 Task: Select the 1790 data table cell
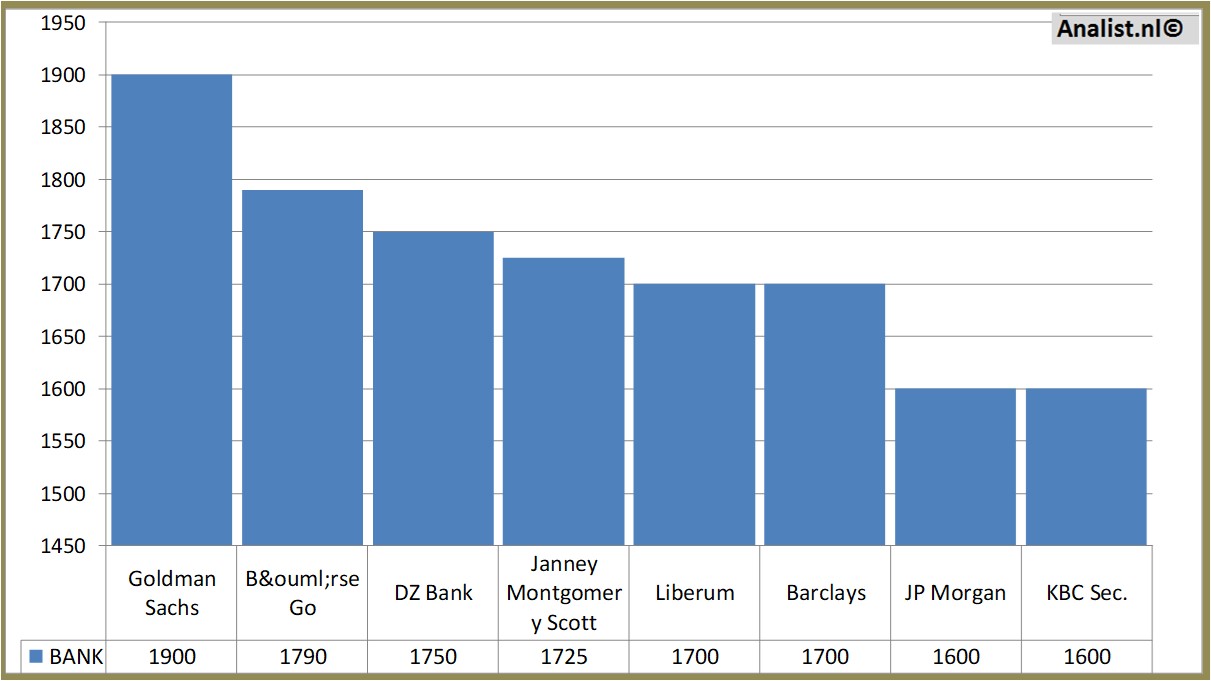[x=302, y=657]
